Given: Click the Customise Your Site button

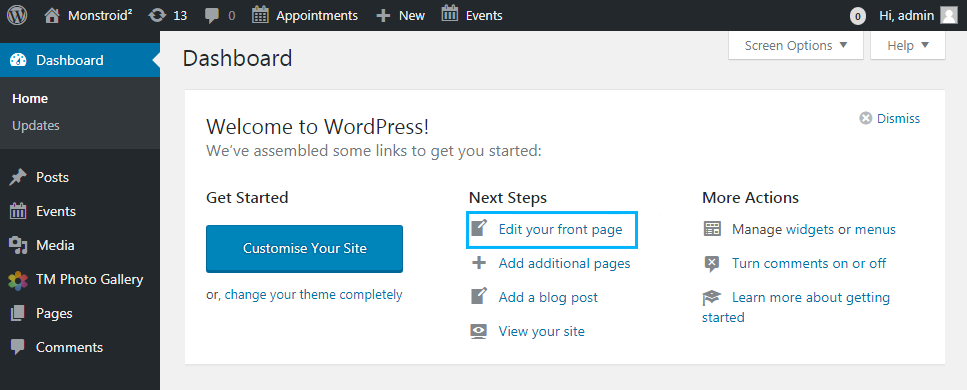Looking at the screenshot, I should click(304, 249).
